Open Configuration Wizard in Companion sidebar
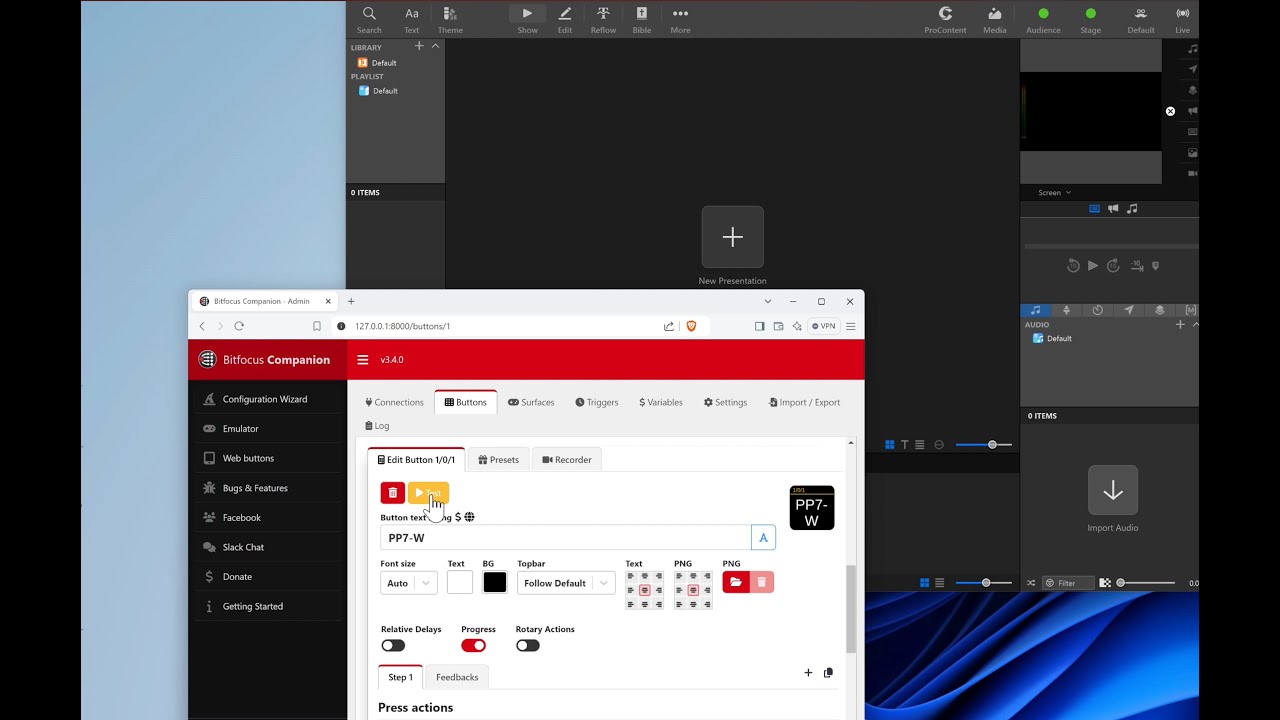 point(265,399)
